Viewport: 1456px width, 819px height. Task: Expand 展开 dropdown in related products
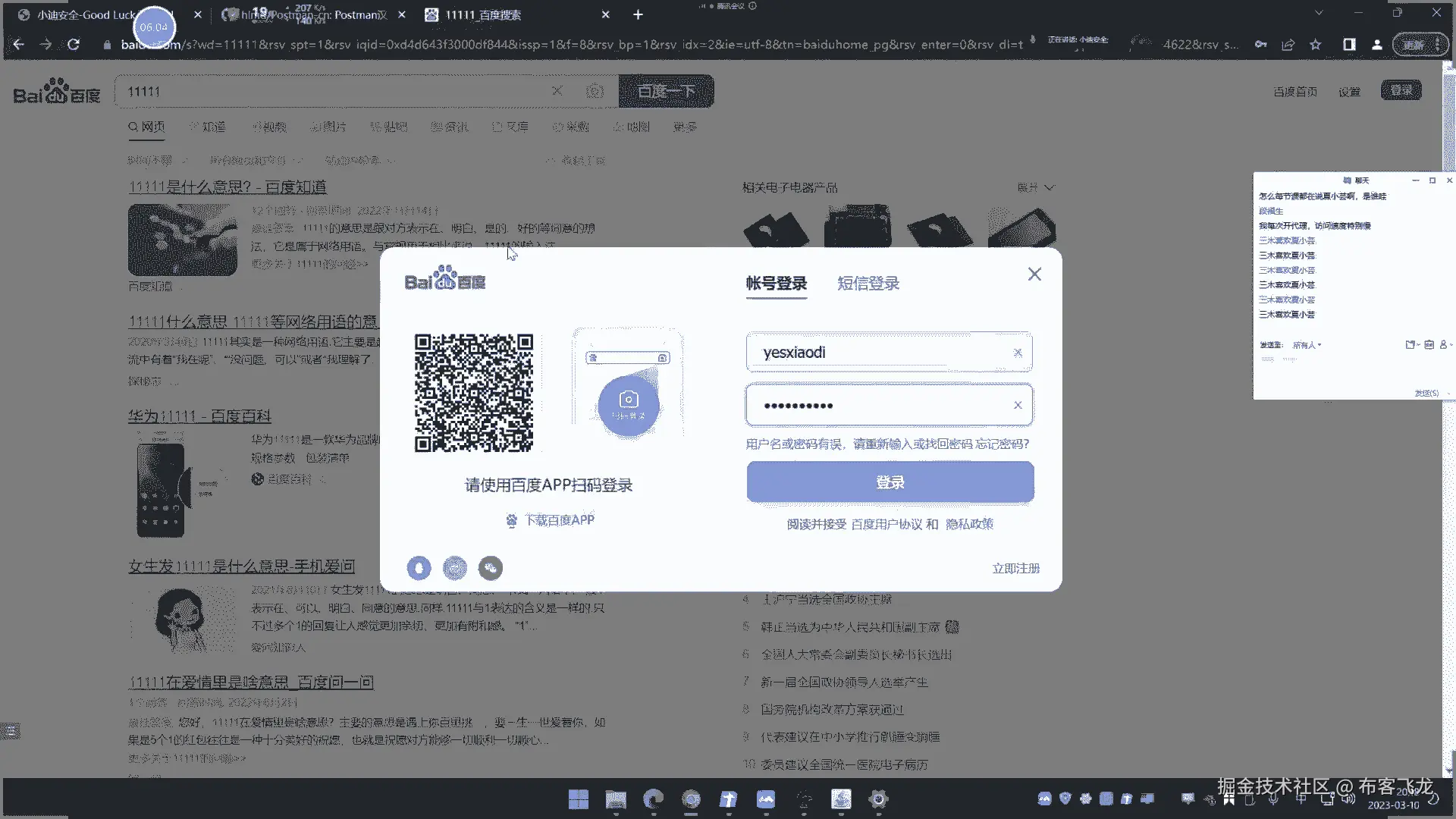1036,187
